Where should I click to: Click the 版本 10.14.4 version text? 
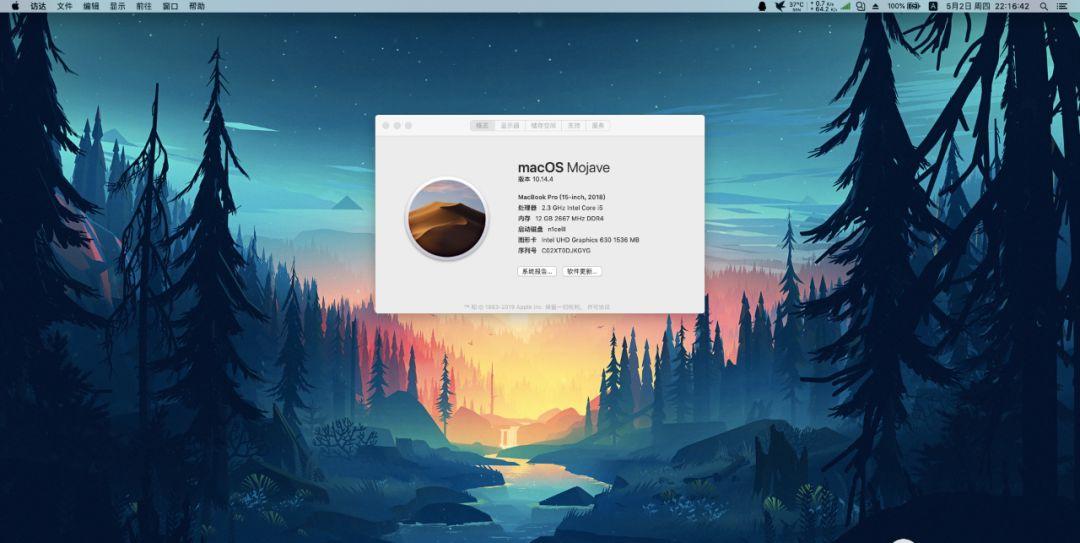[536, 179]
